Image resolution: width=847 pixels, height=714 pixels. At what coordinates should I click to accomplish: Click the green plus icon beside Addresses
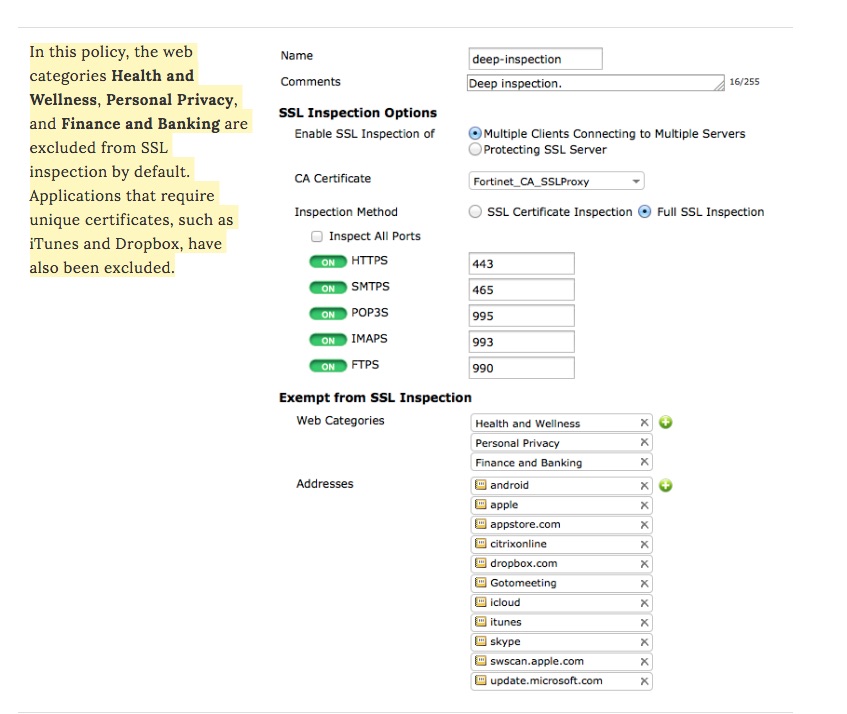coord(666,485)
